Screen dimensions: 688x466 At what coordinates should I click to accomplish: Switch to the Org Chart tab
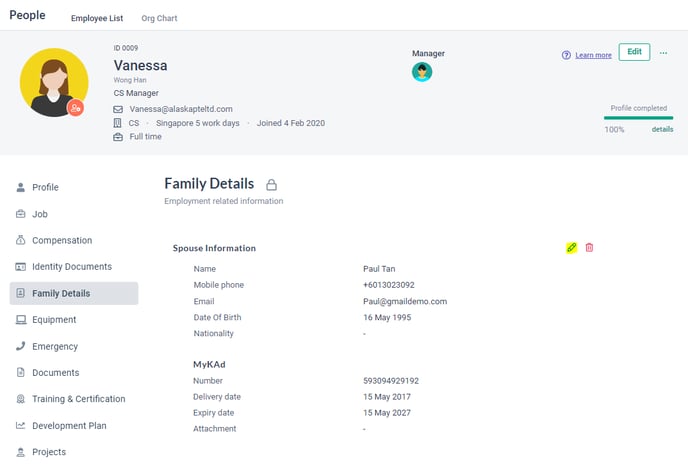point(159,18)
